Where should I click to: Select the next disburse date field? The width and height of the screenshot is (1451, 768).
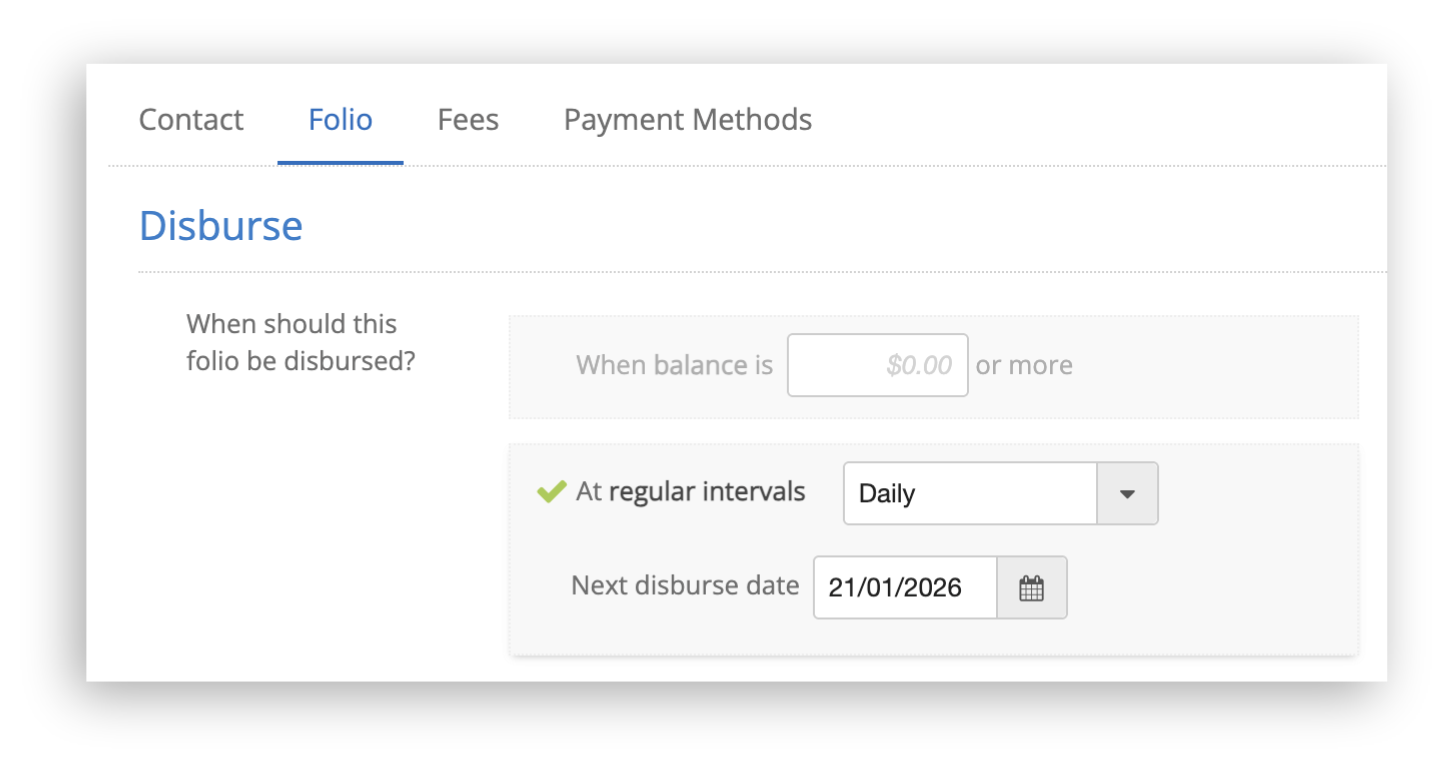click(904, 588)
